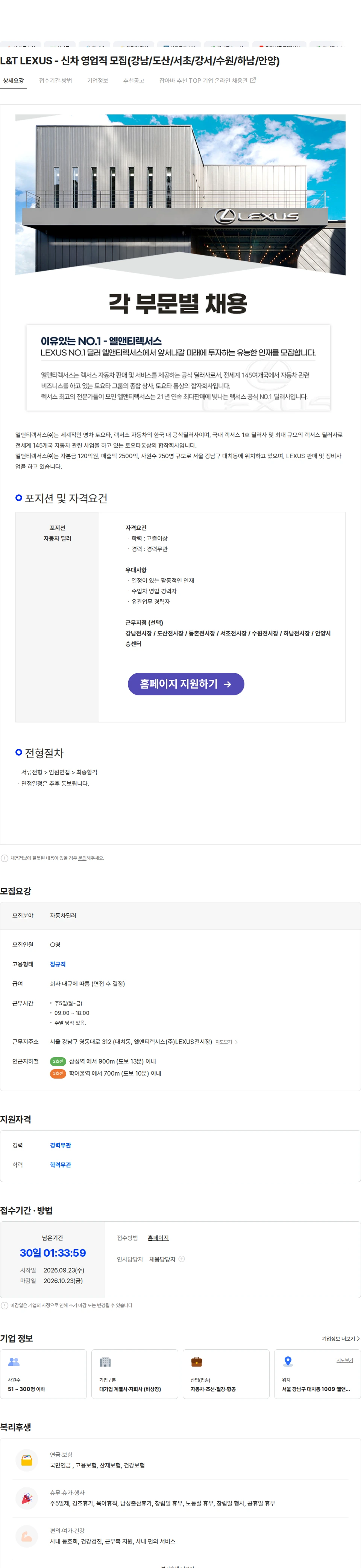This screenshot has width=361, height=1568.
Task: Click the 51 ~ 300명 이하 employee count
Action: pos(26,1389)
